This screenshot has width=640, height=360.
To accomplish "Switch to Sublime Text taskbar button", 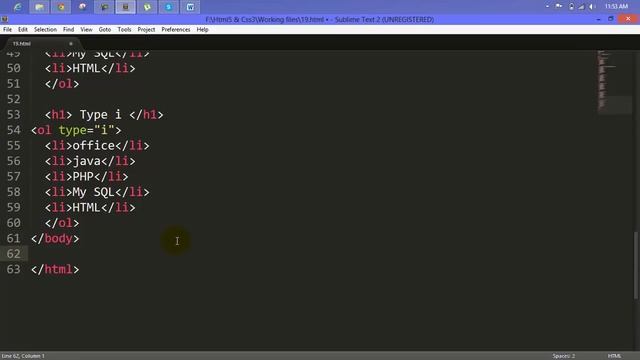I will point(126,7).
